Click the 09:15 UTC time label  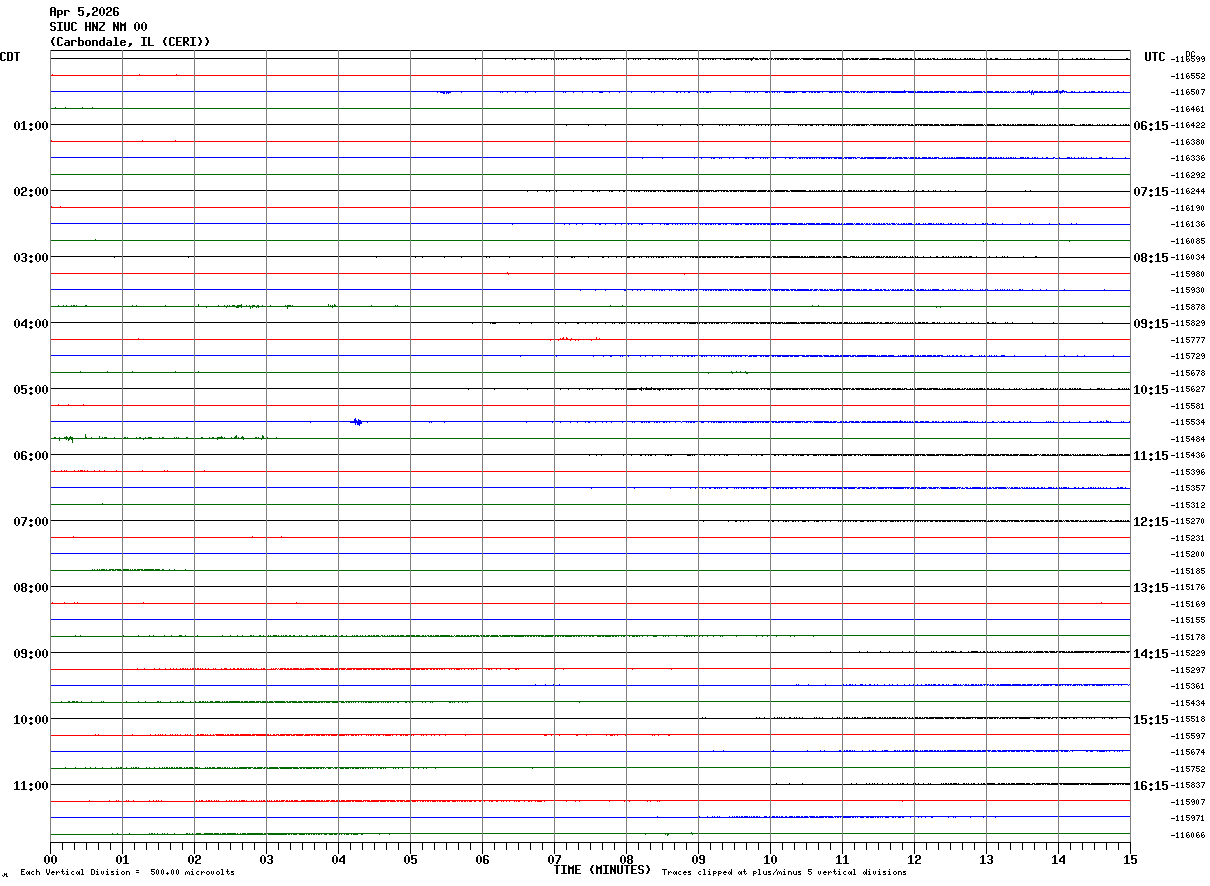click(1150, 324)
